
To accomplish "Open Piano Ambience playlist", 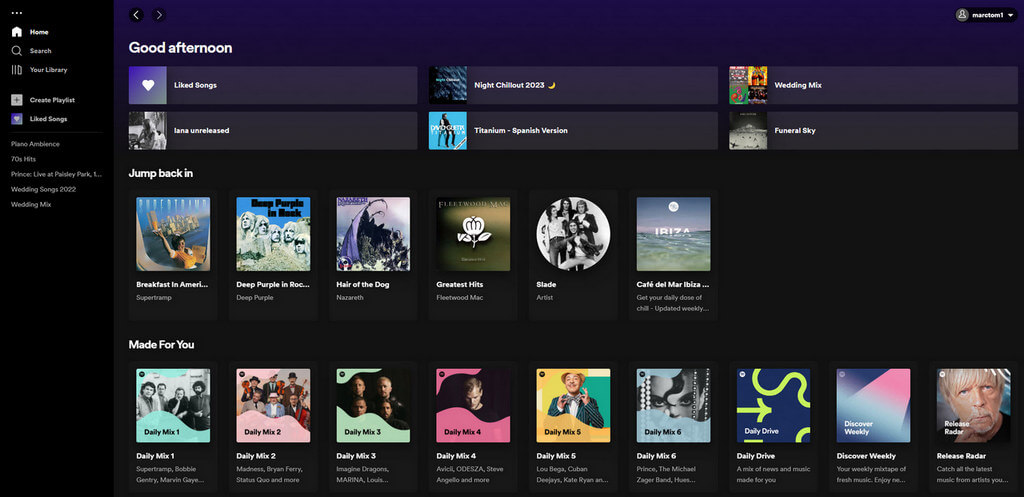I will [x=35, y=144].
